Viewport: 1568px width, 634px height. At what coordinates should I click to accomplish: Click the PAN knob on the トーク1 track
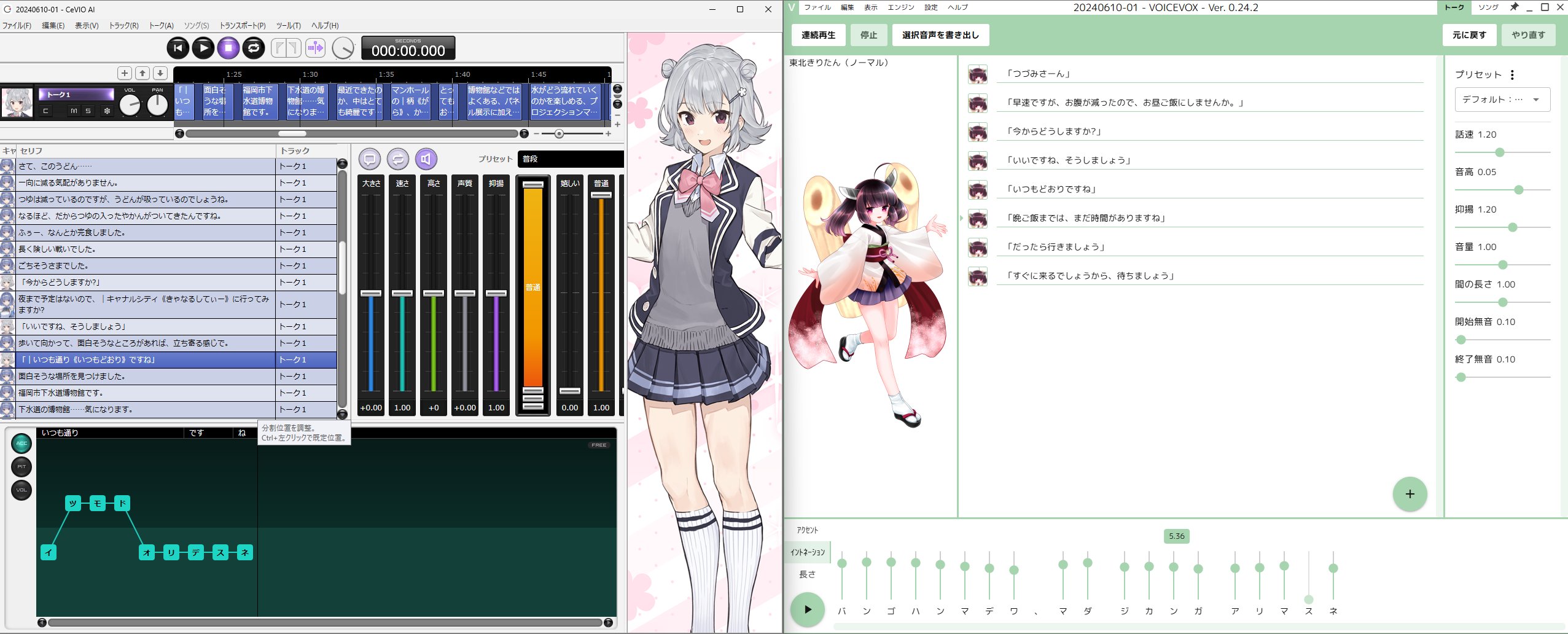158,105
